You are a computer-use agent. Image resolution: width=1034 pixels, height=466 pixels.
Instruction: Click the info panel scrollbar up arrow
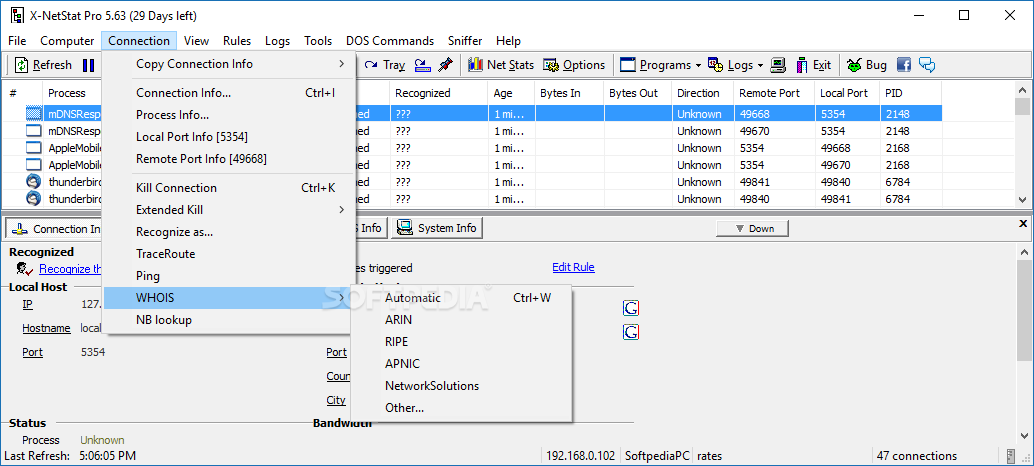pos(1022,251)
